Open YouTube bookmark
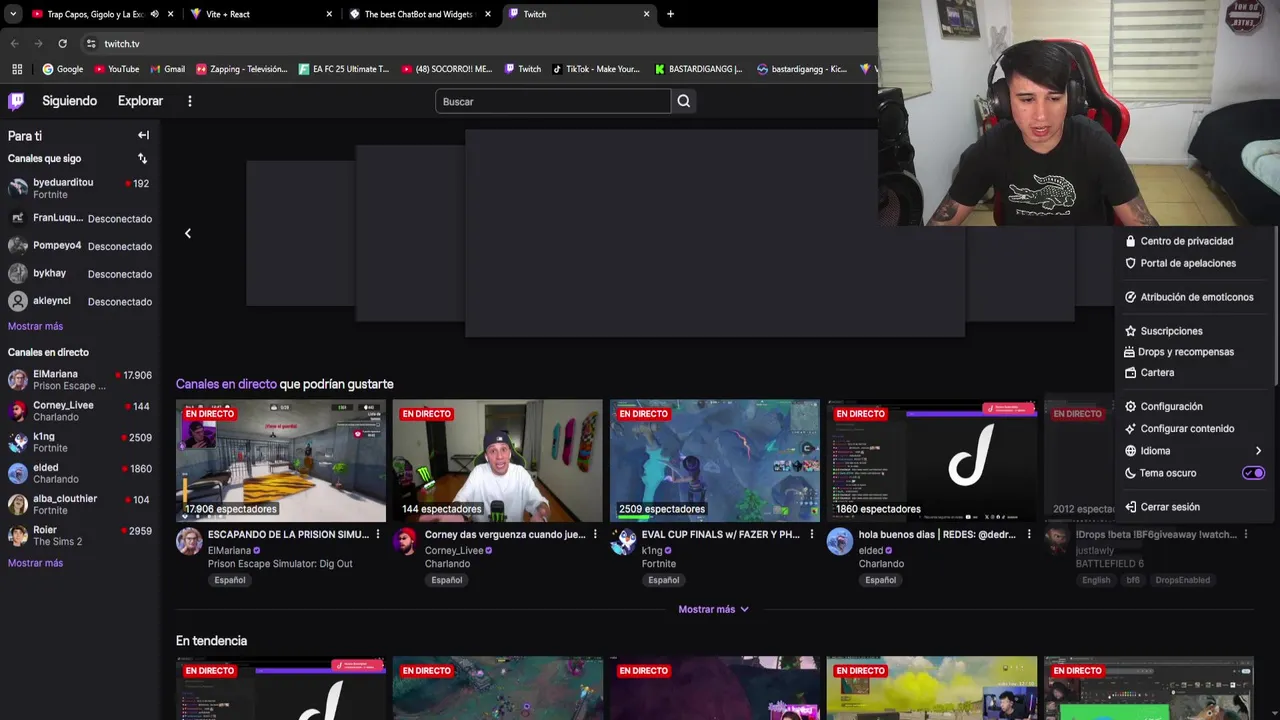Screen dimensions: 1280x720 click(116, 69)
